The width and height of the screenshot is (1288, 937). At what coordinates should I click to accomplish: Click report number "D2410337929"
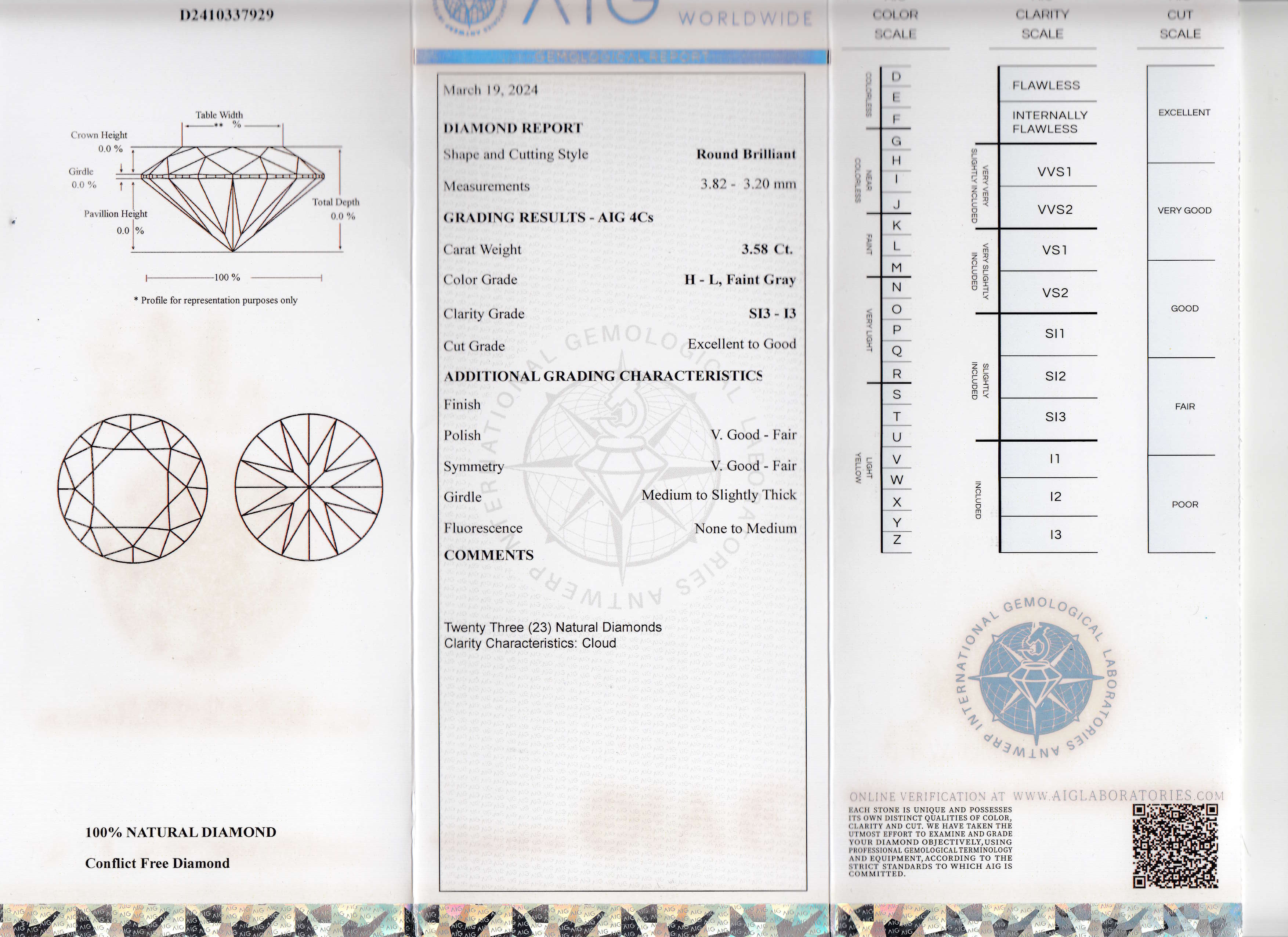pos(227,15)
